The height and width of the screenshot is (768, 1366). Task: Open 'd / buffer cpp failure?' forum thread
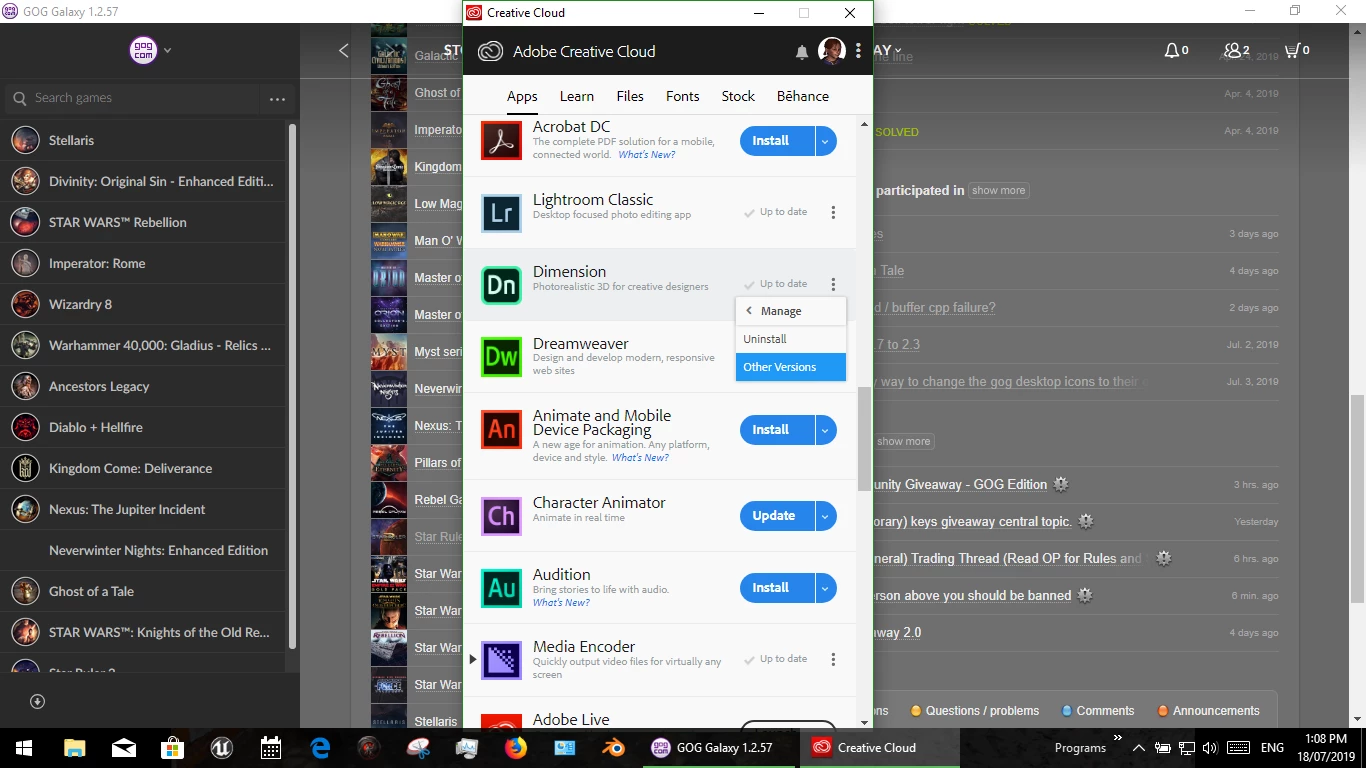click(x=934, y=307)
